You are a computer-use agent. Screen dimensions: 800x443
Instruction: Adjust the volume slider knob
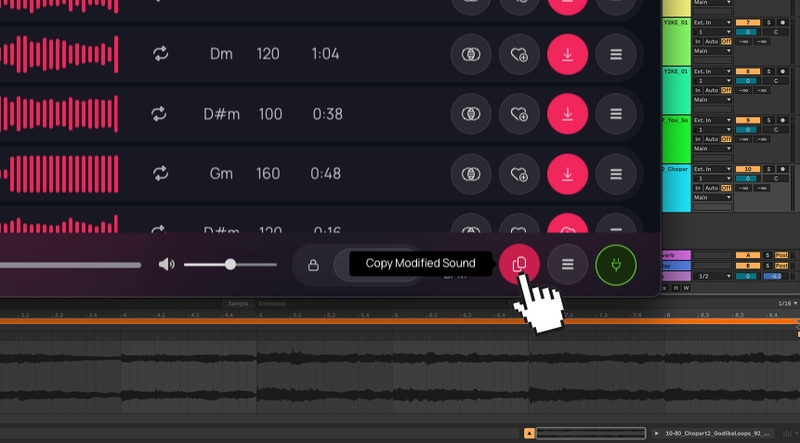pos(230,264)
